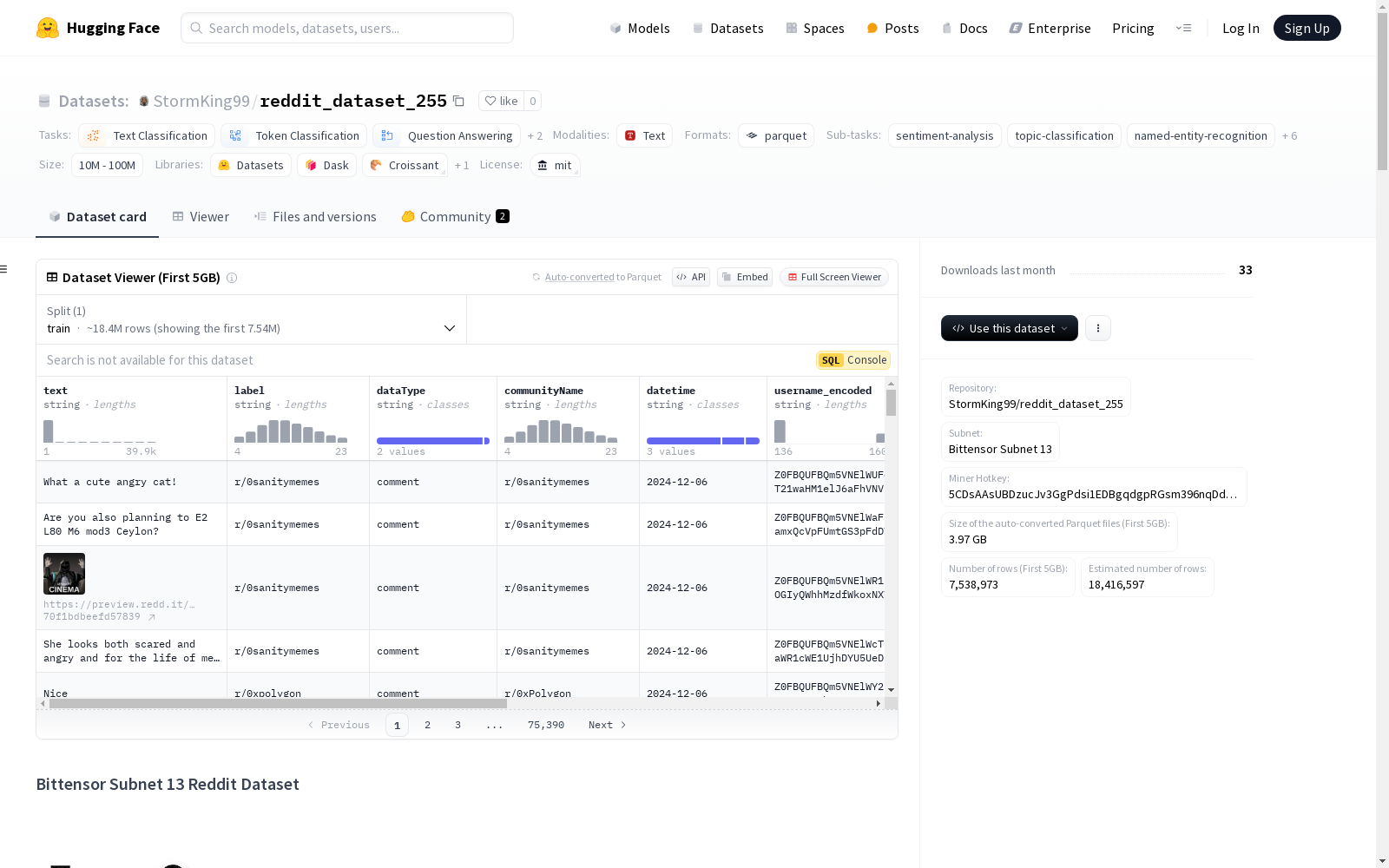Go to page 2 of the table
Screen dimensions: 1389x868
427,726
